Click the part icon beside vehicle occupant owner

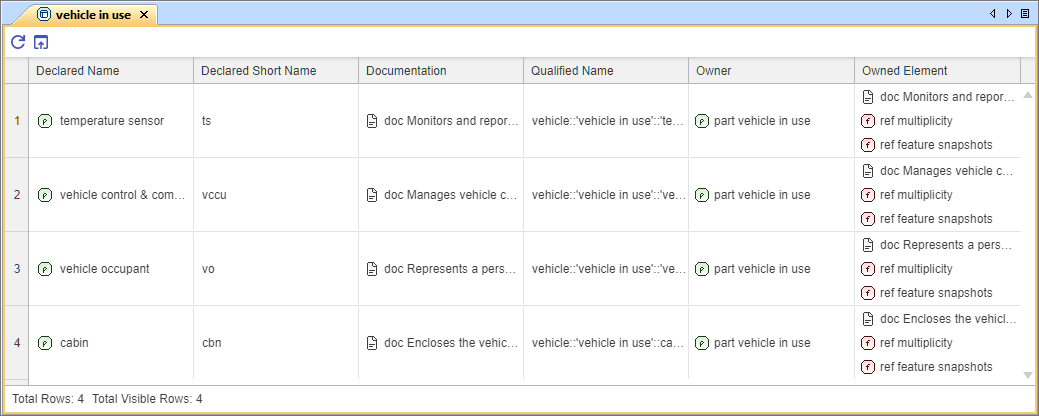pyautogui.click(x=702, y=269)
